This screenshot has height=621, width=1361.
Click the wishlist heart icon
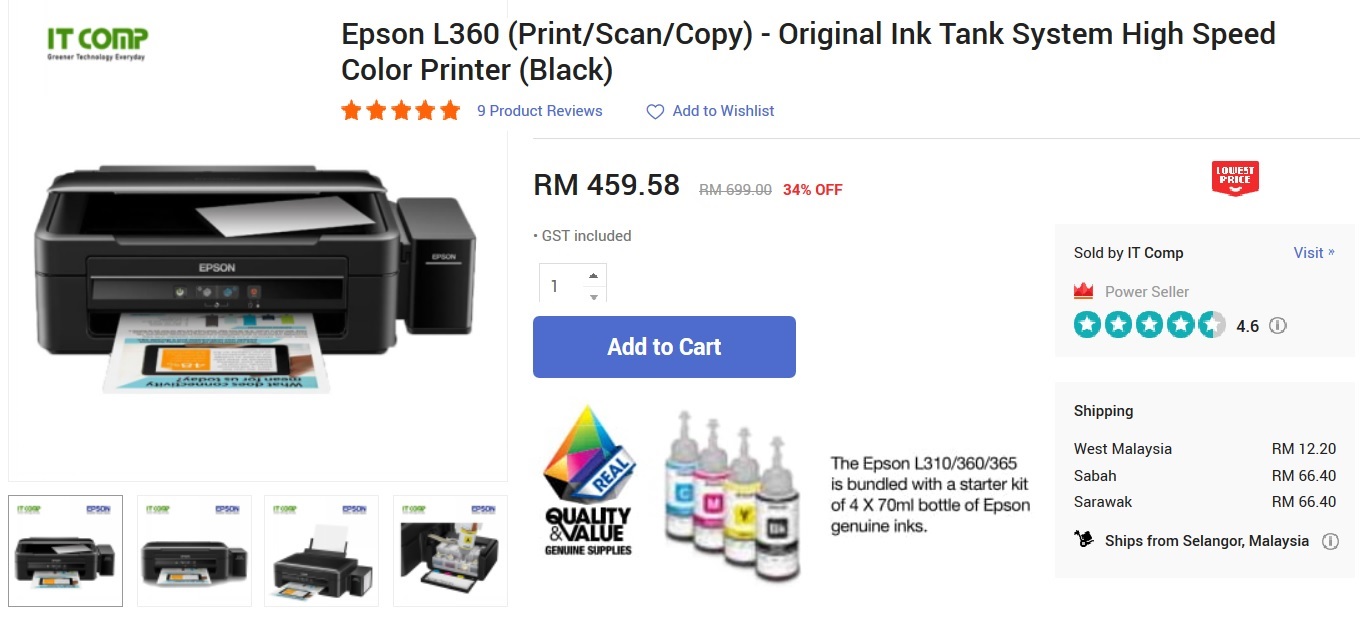coord(655,112)
